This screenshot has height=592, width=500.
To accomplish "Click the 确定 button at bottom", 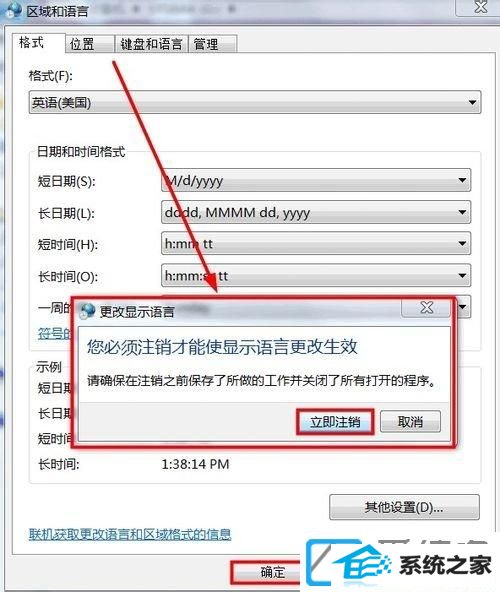I will pyautogui.click(x=272, y=572).
